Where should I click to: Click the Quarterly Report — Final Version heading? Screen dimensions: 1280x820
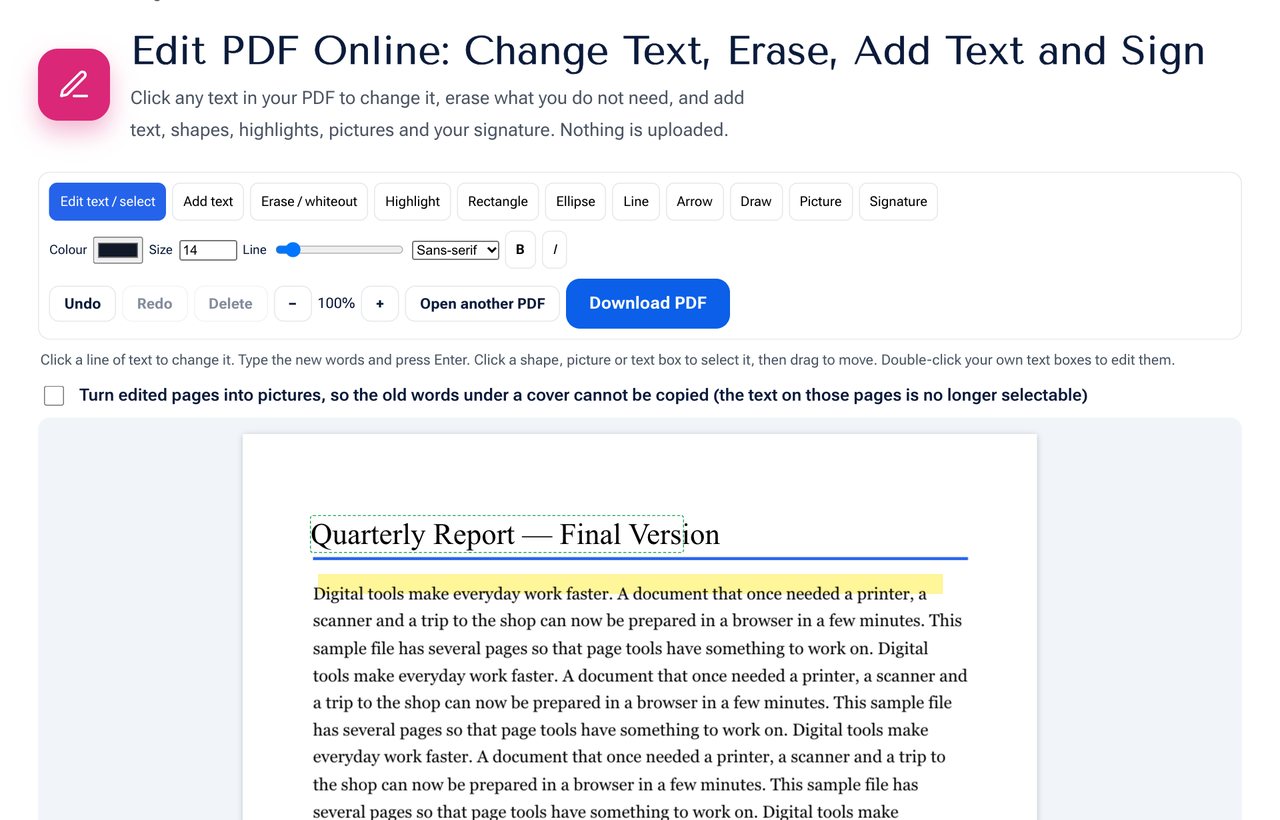click(515, 535)
